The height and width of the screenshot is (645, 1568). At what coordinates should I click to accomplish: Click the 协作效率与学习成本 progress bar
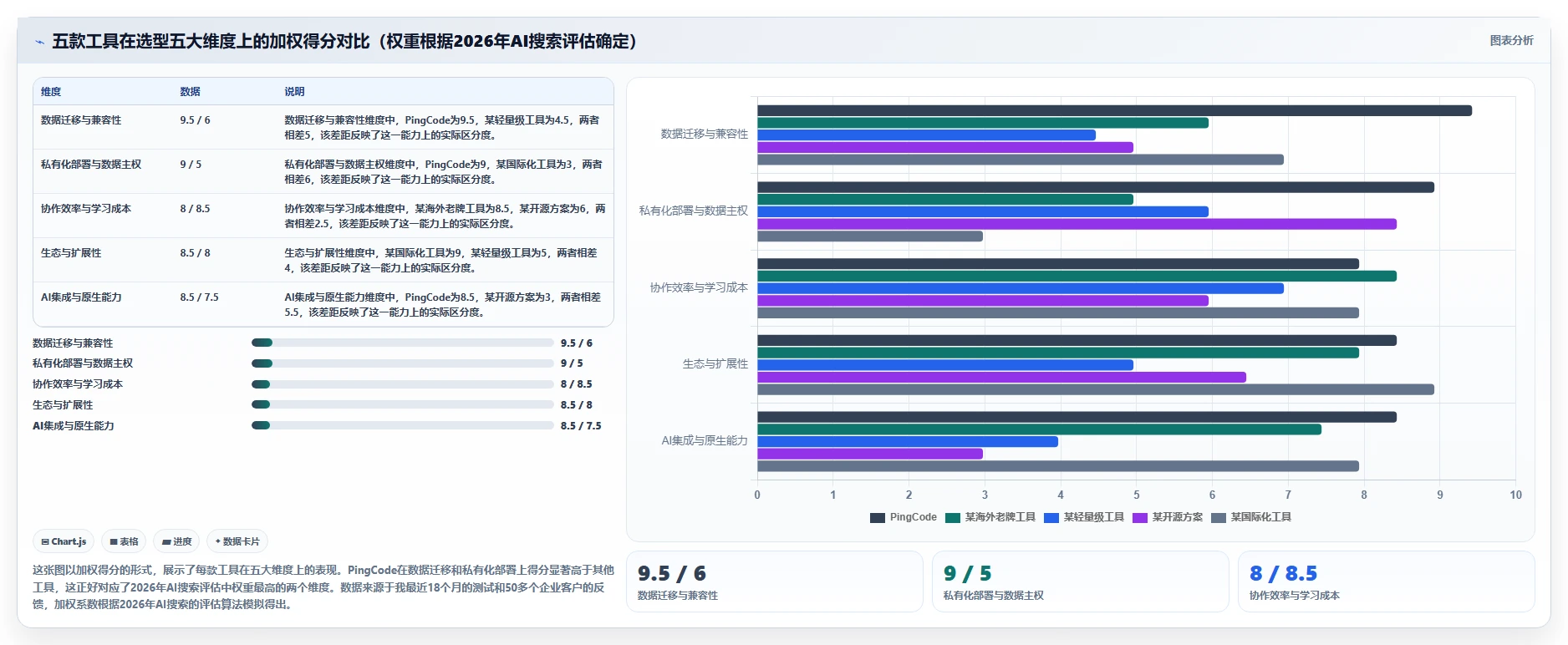[x=402, y=384]
